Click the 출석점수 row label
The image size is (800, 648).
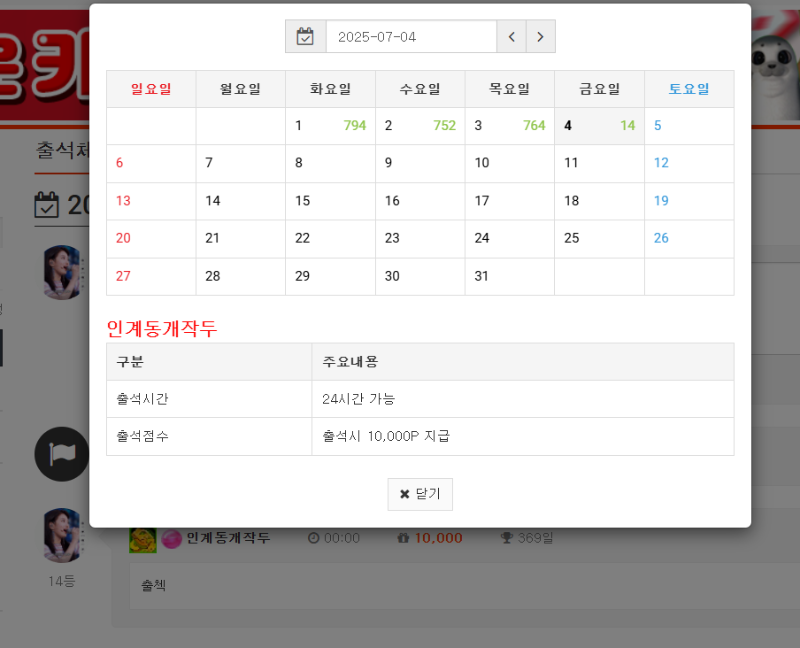pos(209,436)
